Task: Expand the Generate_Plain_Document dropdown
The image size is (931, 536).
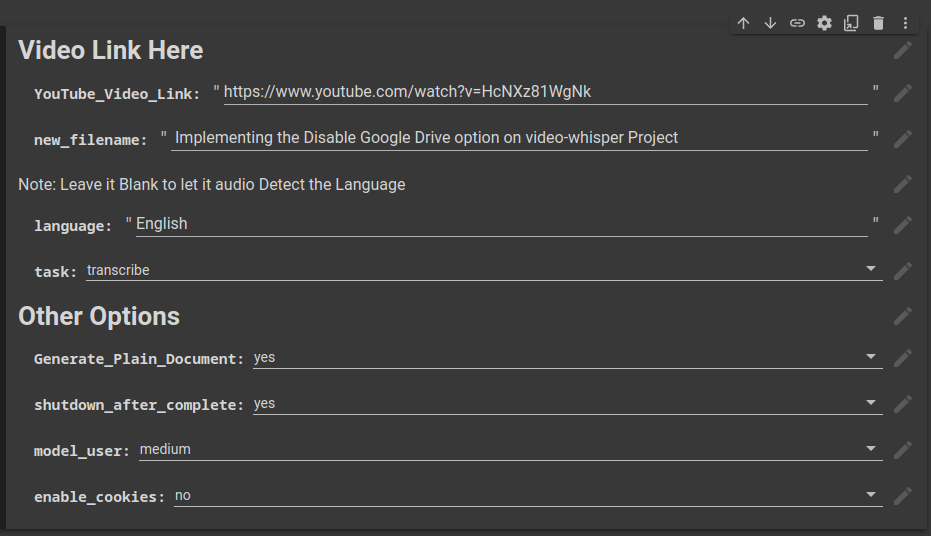Action: pos(567,357)
